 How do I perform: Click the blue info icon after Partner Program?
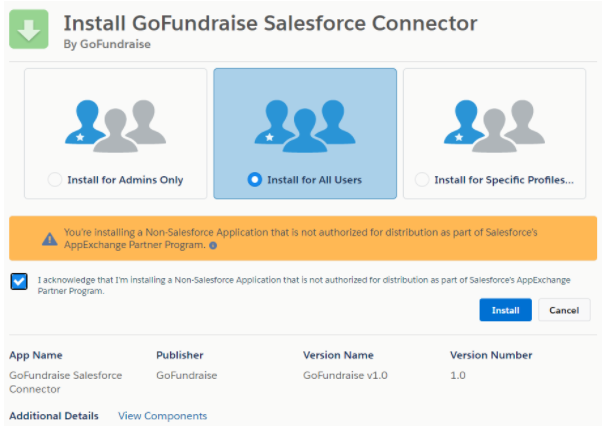pos(213,246)
